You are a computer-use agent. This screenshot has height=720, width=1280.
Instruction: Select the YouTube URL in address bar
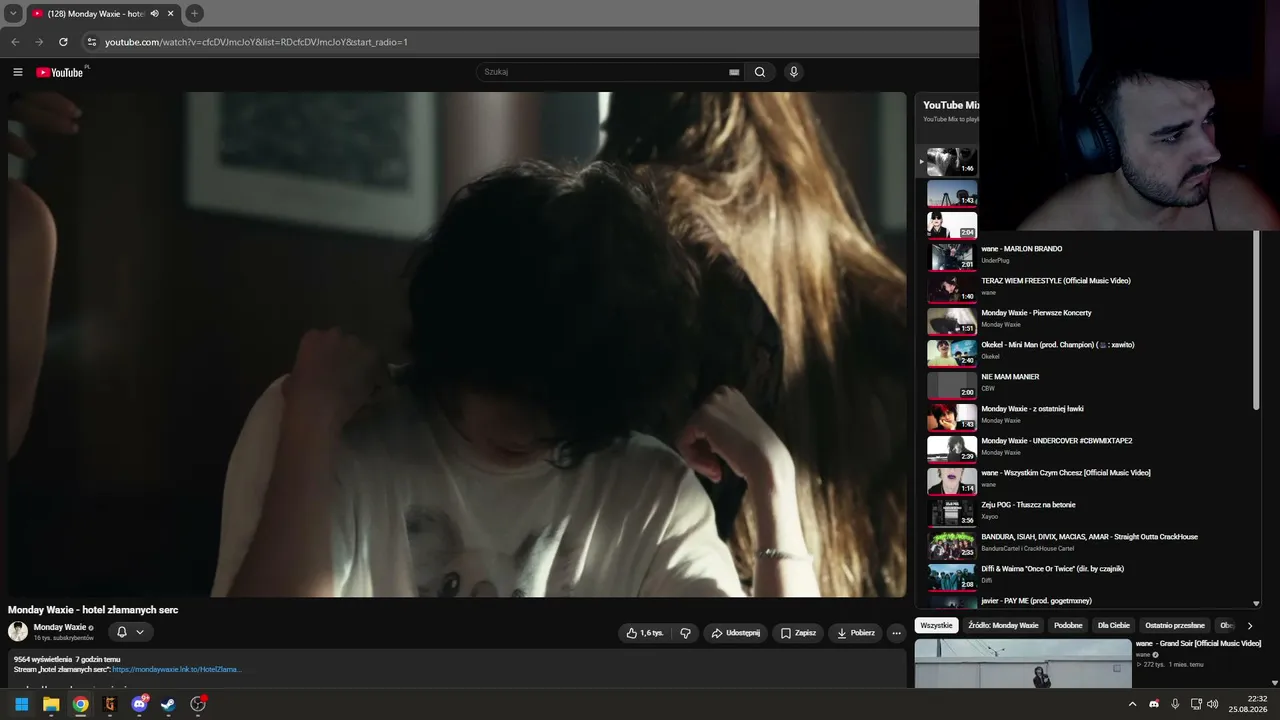[x=256, y=42]
